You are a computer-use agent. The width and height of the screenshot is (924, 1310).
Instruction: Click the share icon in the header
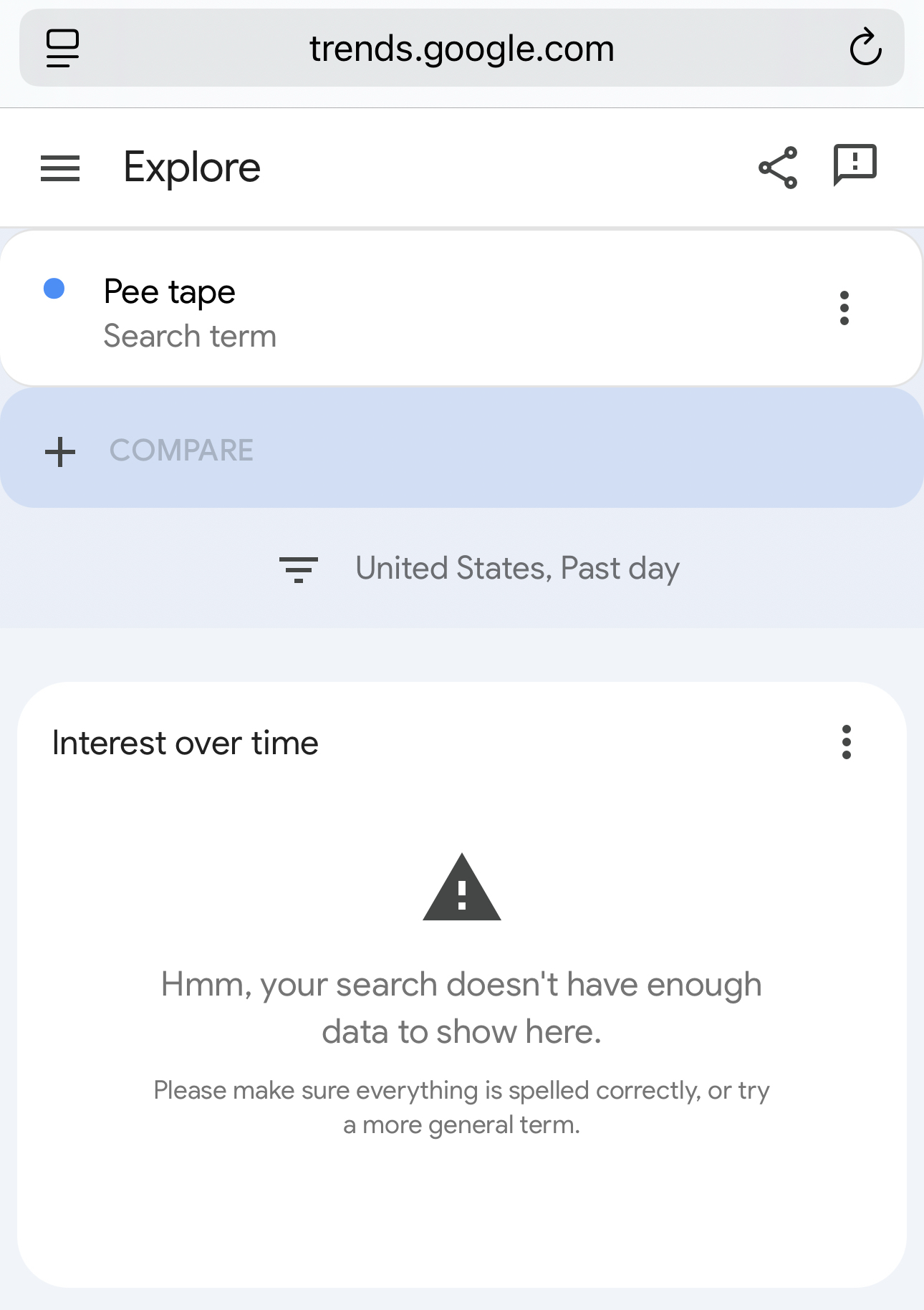[x=778, y=168]
